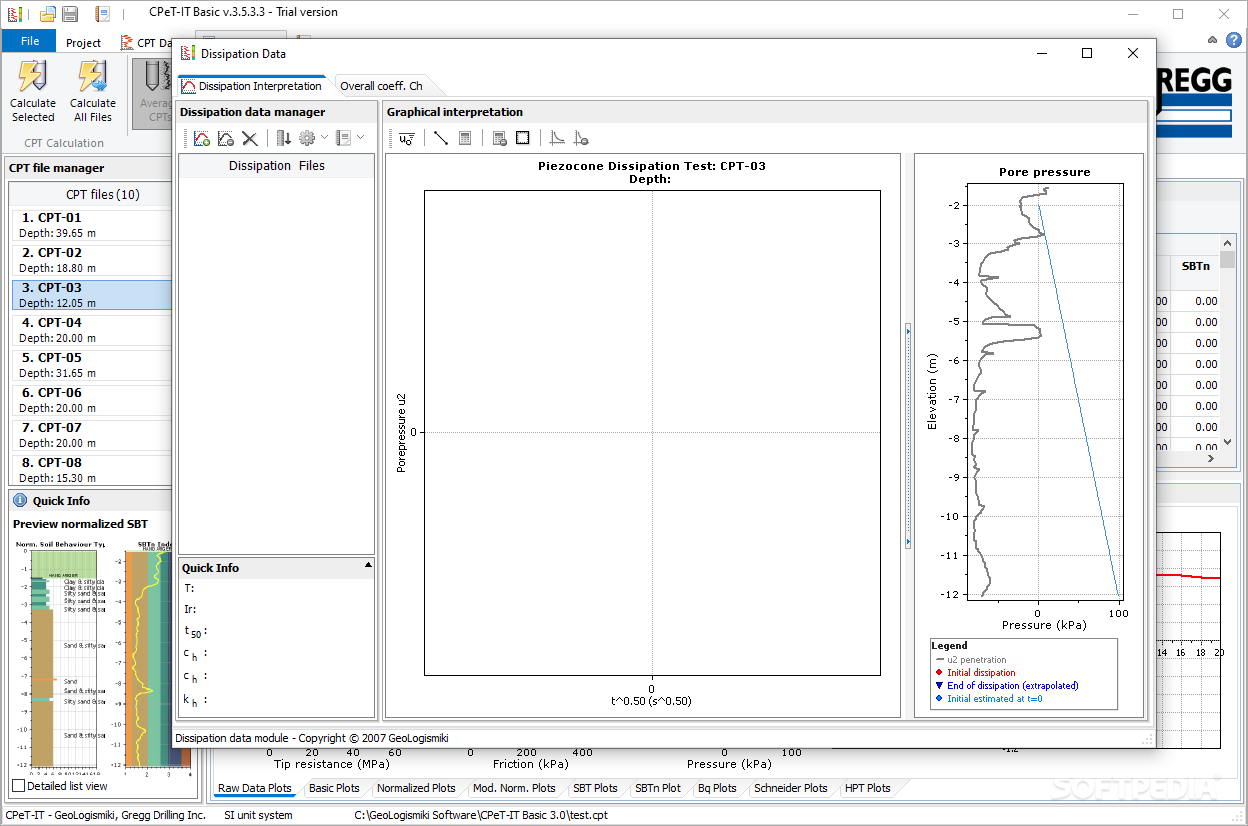This screenshot has width=1248, height=826.
Task: Select CPT-03 in the CPT file manager
Action: tap(91, 295)
